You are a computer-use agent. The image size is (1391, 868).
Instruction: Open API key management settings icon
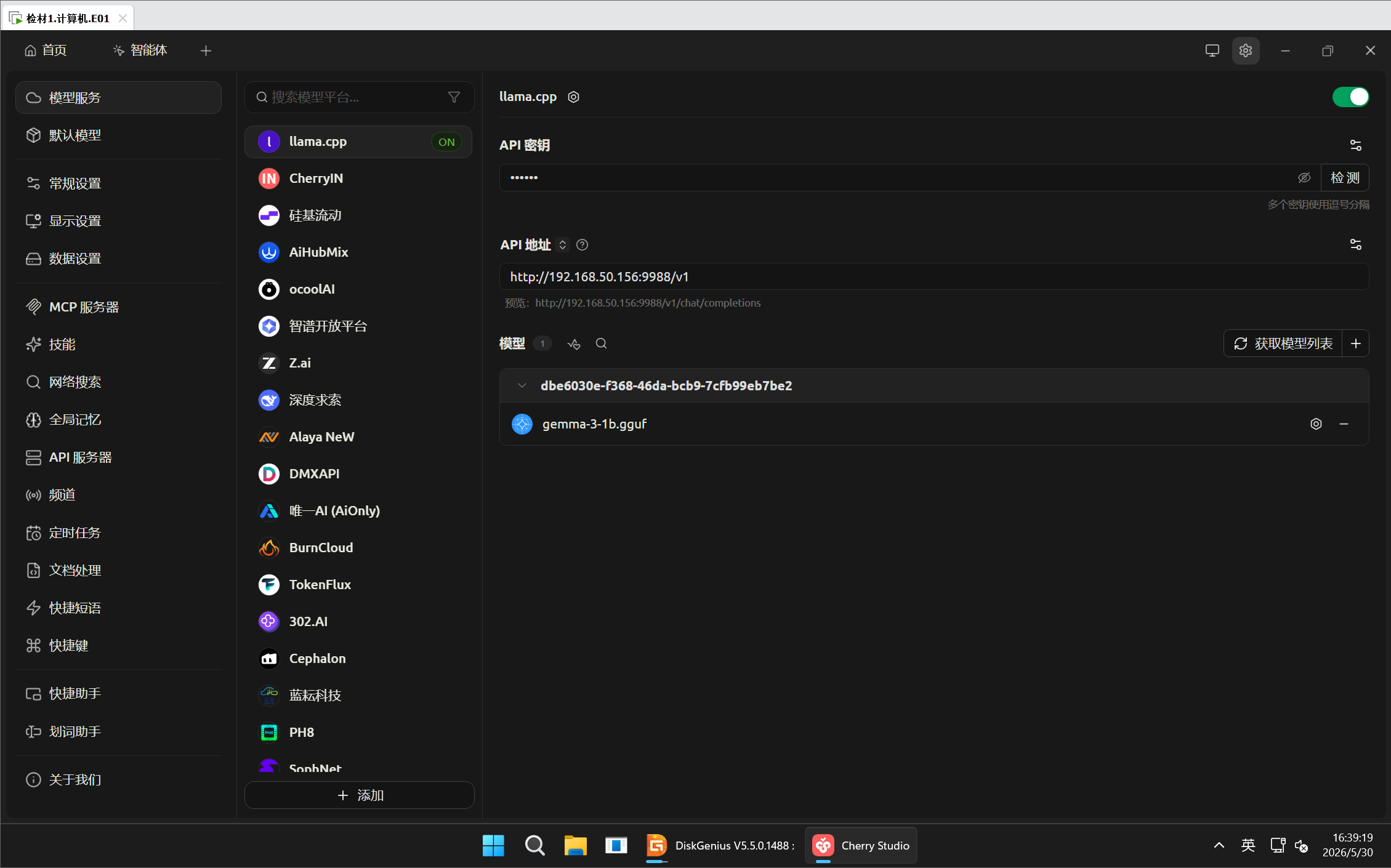tap(1355, 145)
